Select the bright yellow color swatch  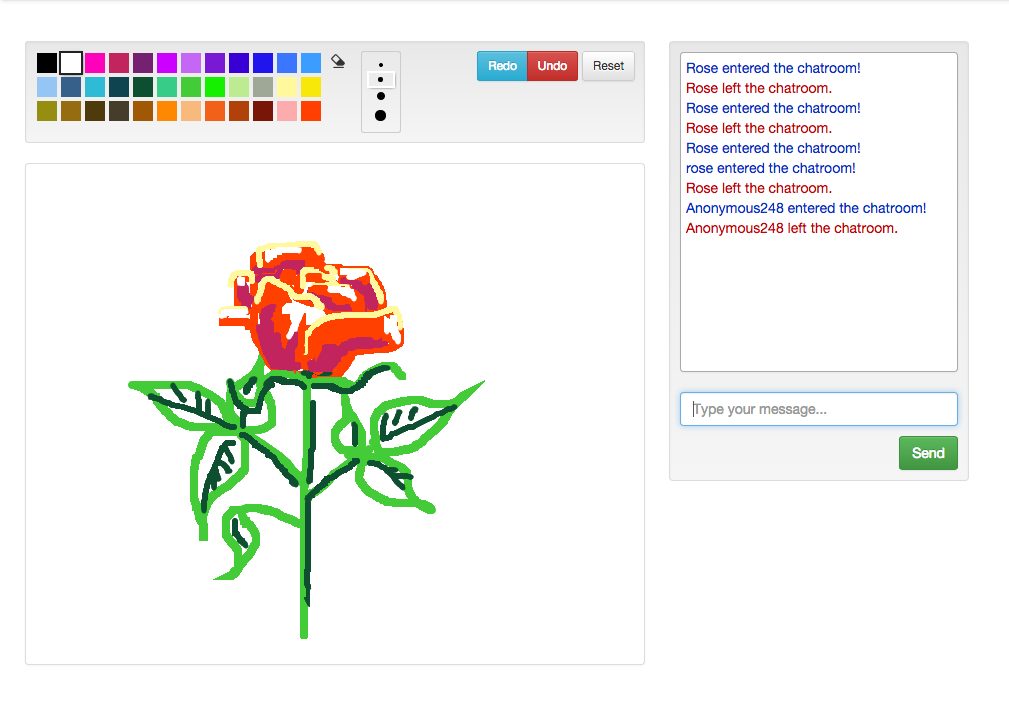(311, 87)
